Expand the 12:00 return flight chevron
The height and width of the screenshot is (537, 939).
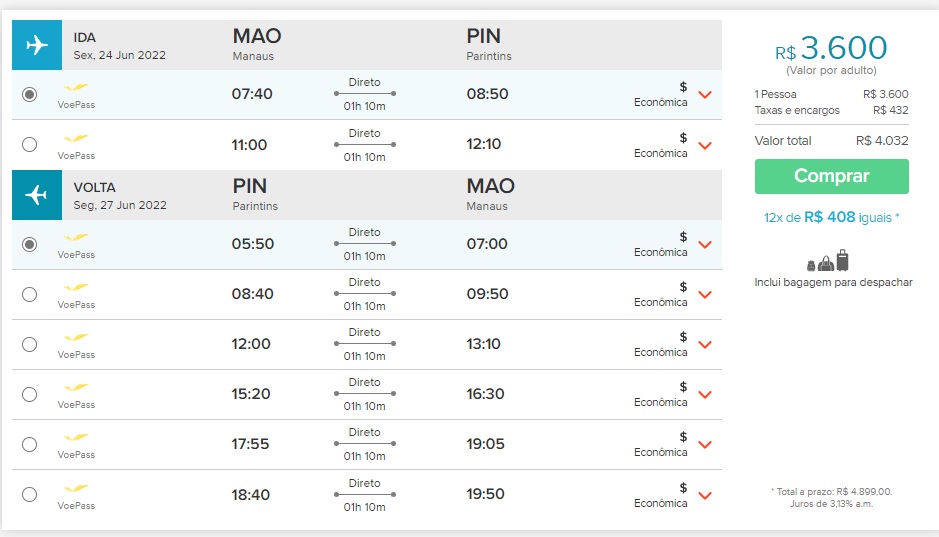tap(705, 345)
